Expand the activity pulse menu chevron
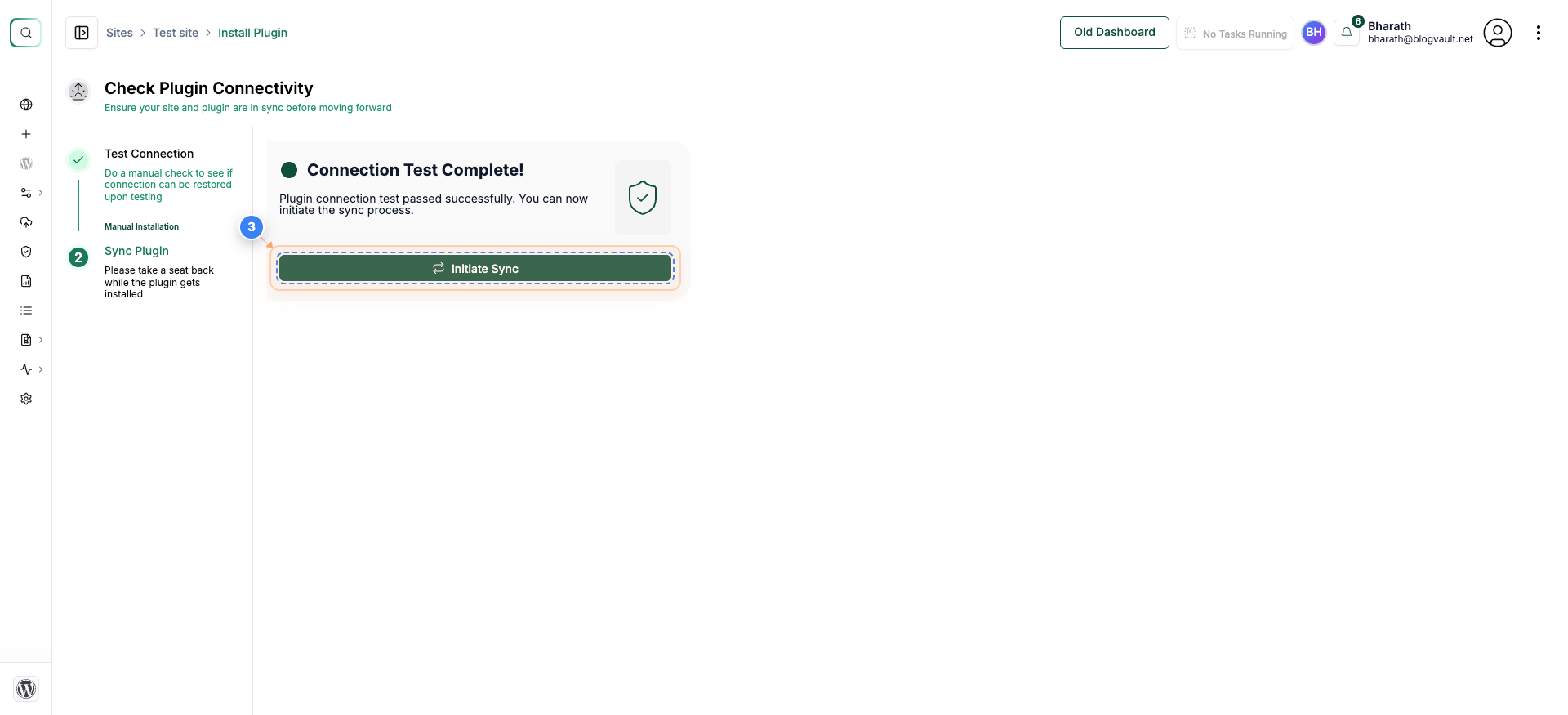Screen dimensions: 1568x715 [x=41, y=369]
